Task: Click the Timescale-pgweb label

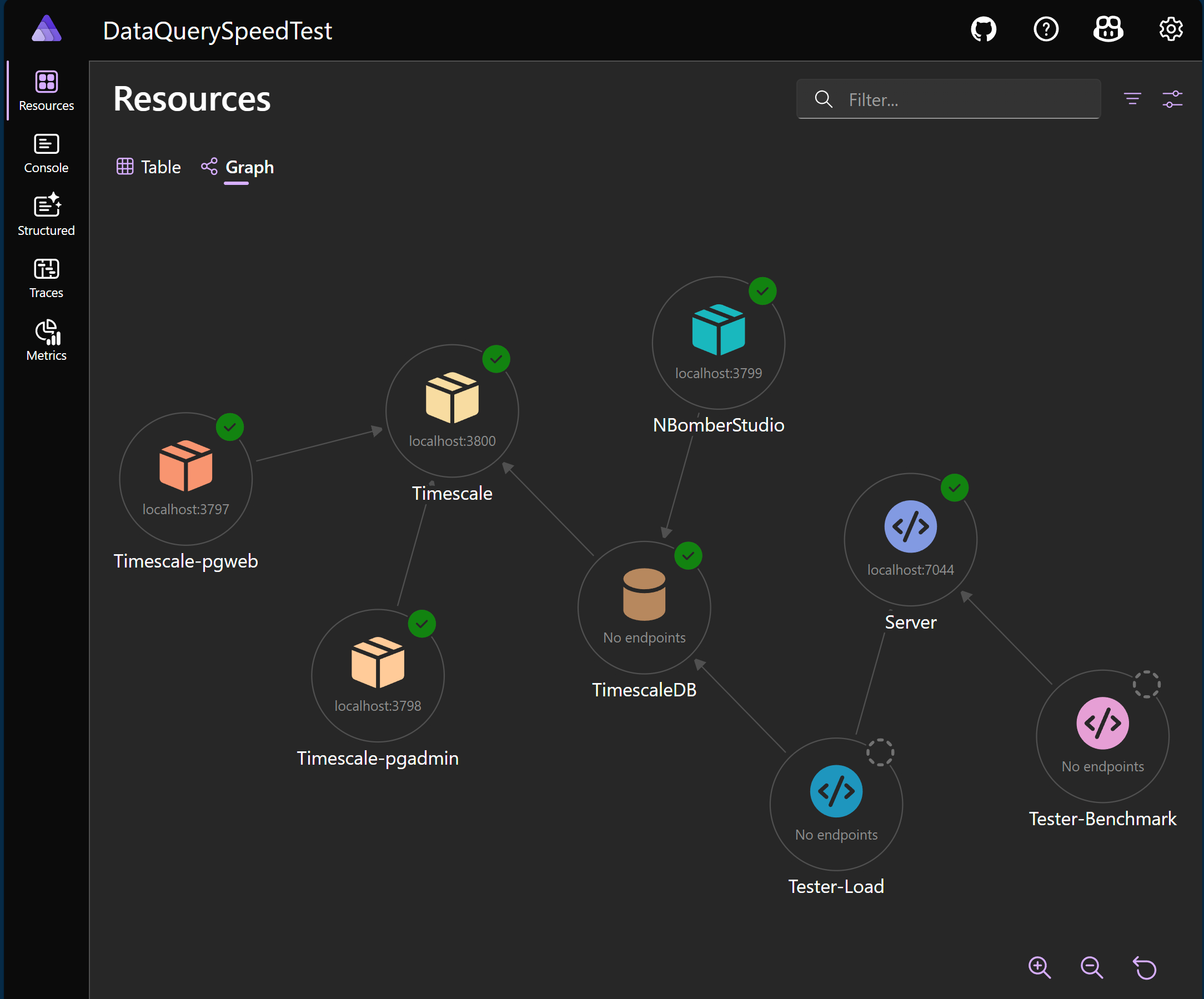Action: [x=185, y=561]
